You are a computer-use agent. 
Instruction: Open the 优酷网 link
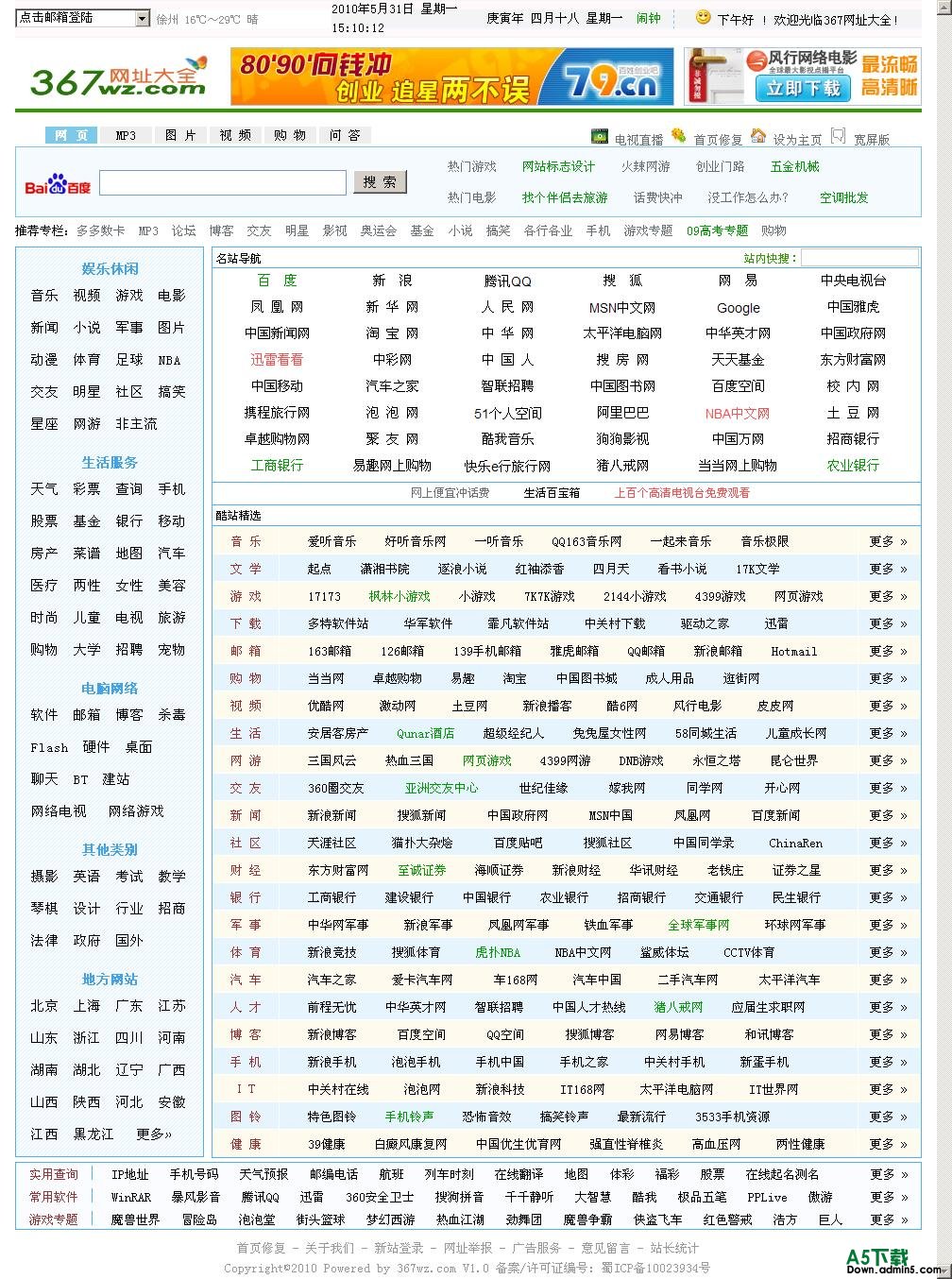point(326,707)
